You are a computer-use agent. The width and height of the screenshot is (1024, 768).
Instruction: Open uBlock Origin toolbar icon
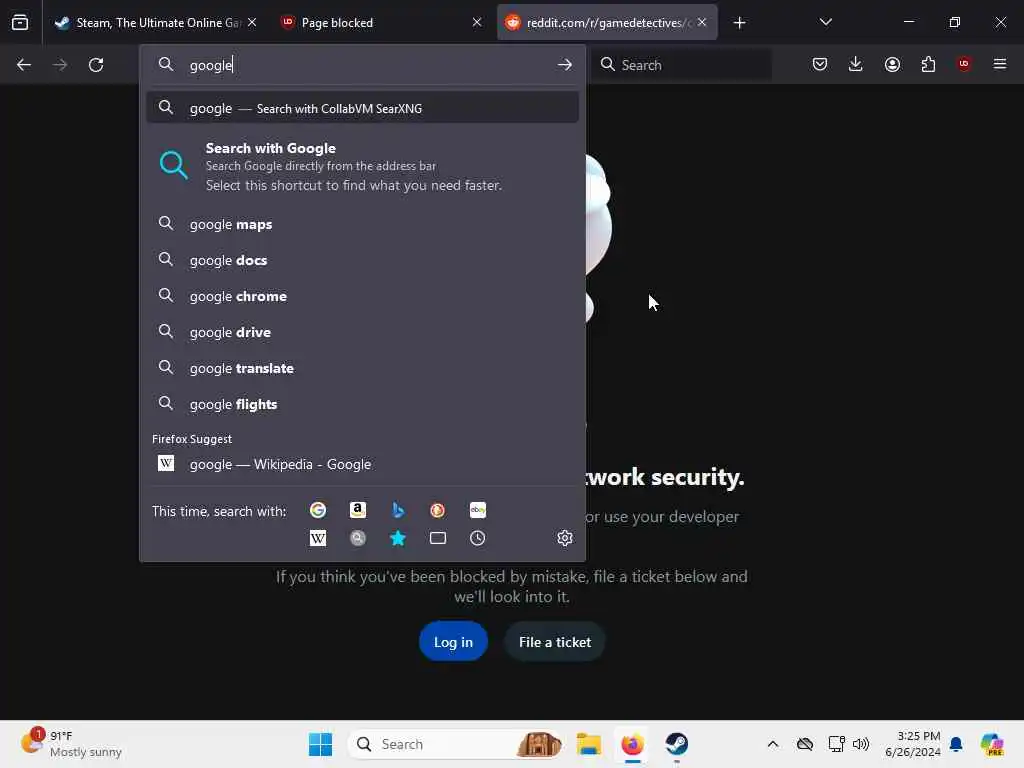point(964,64)
